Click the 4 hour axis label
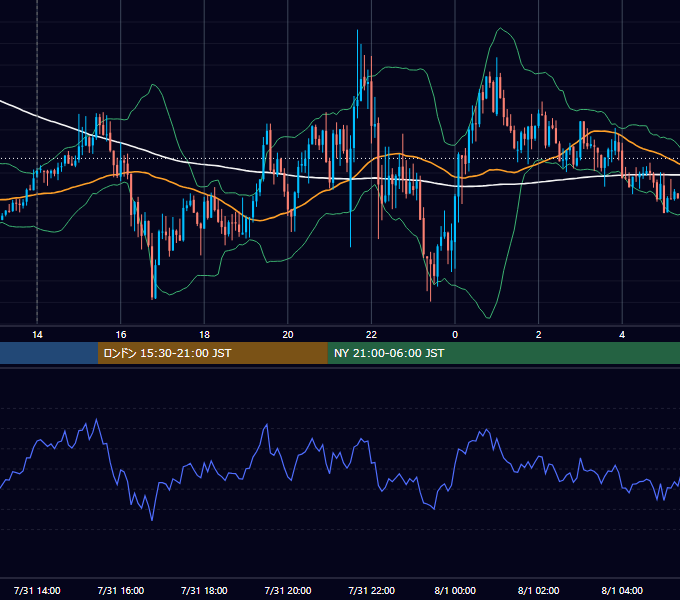The image size is (680, 600). point(622,335)
